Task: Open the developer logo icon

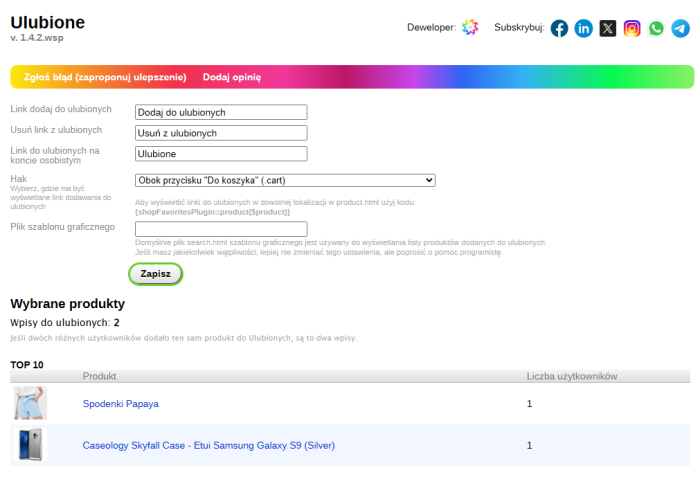Action: pyautogui.click(x=470, y=28)
